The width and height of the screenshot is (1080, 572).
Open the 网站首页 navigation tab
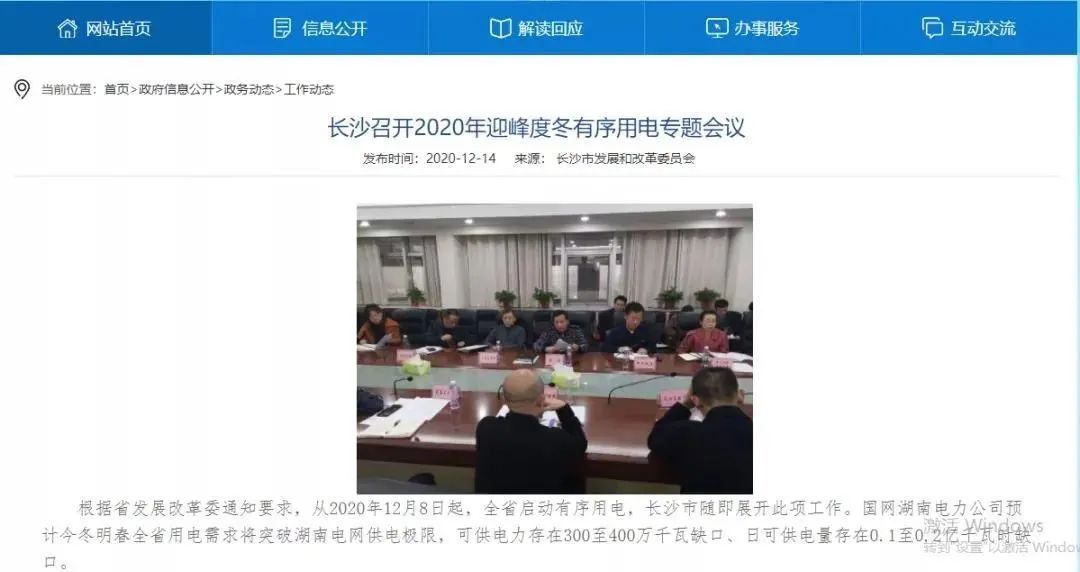tap(105, 28)
